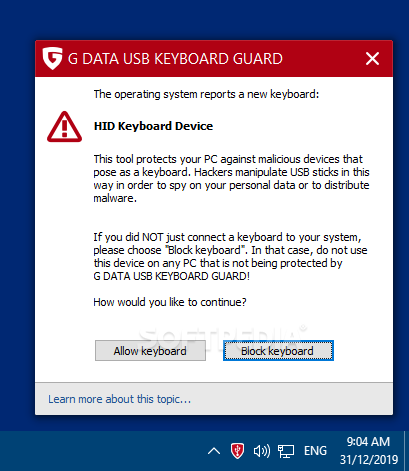This screenshot has width=409, height=471.
Task: Click the G DATA USB KEYBOARD GUARD title text
Action: (x=175, y=59)
